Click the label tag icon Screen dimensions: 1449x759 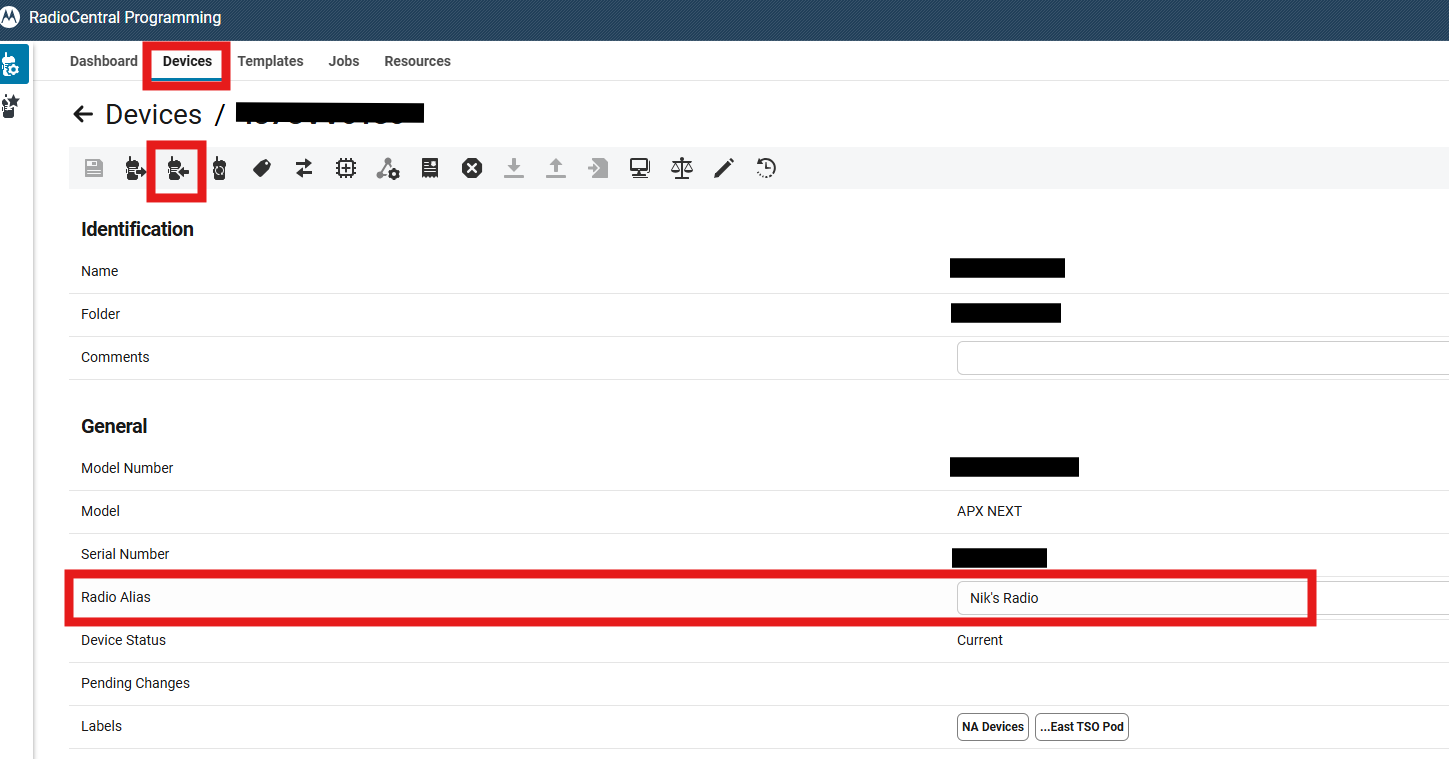coord(262,168)
